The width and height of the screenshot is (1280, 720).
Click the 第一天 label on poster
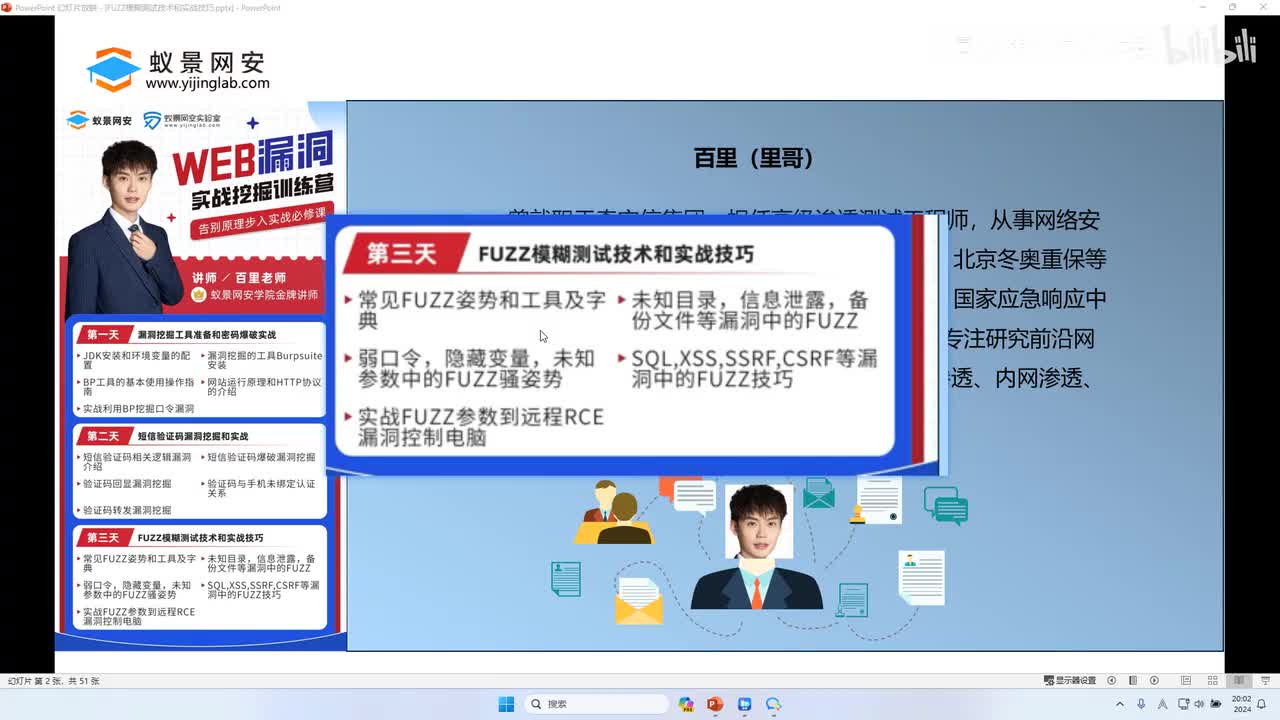point(102,334)
